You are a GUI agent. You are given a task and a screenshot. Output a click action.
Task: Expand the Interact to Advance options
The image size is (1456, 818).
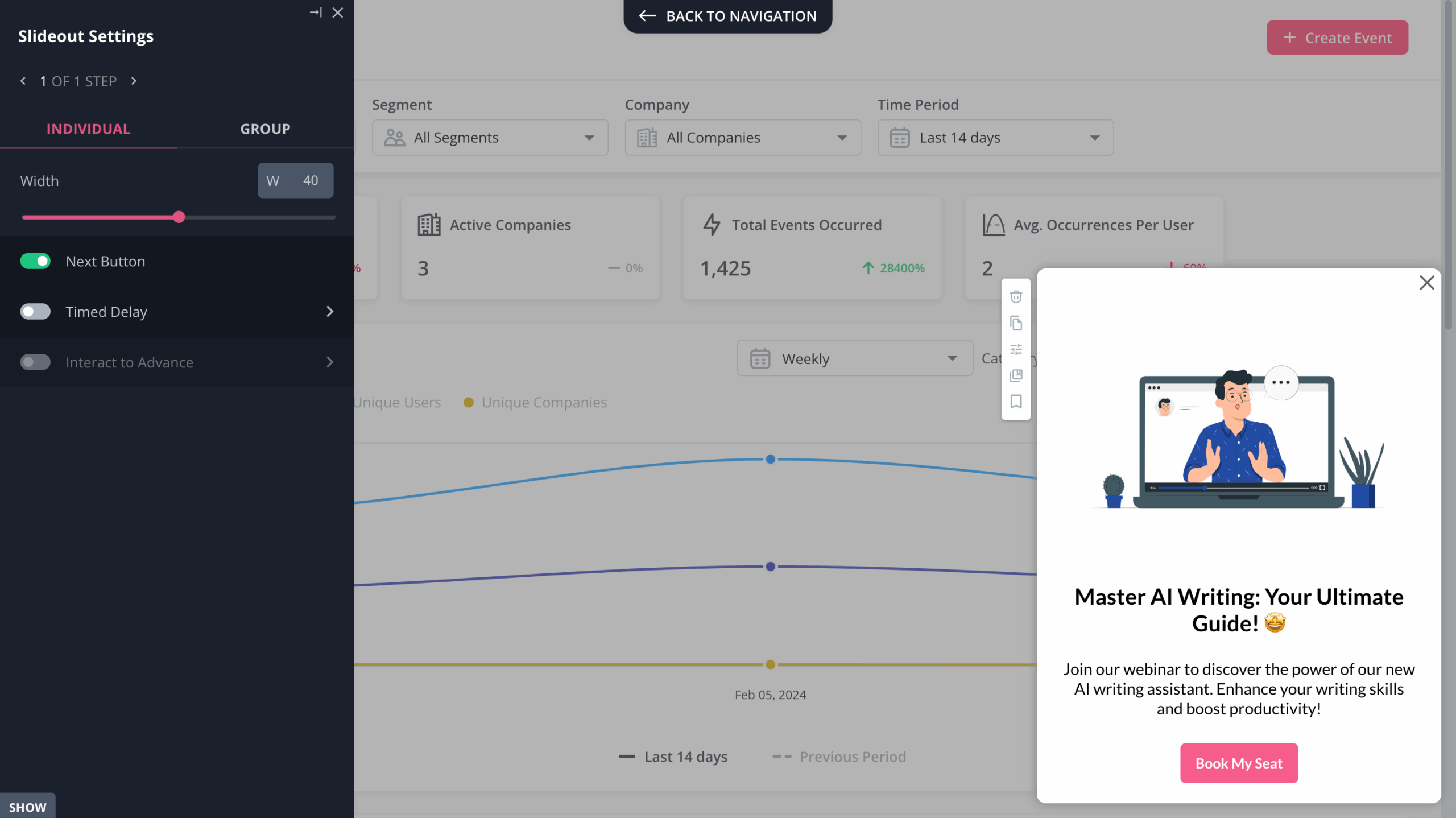pyautogui.click(x=330, y=362)
